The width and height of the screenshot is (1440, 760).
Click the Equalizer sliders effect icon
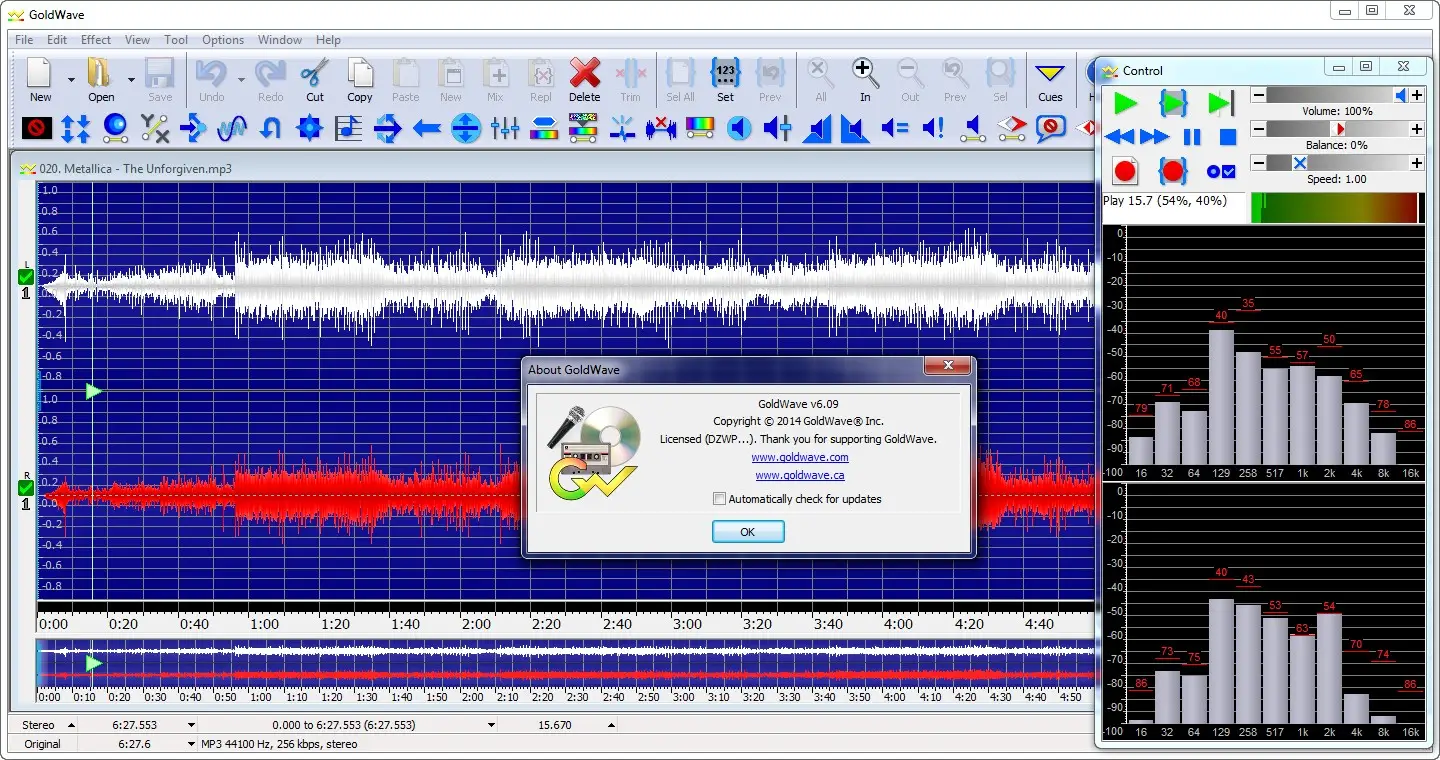[x=505, y=128]
